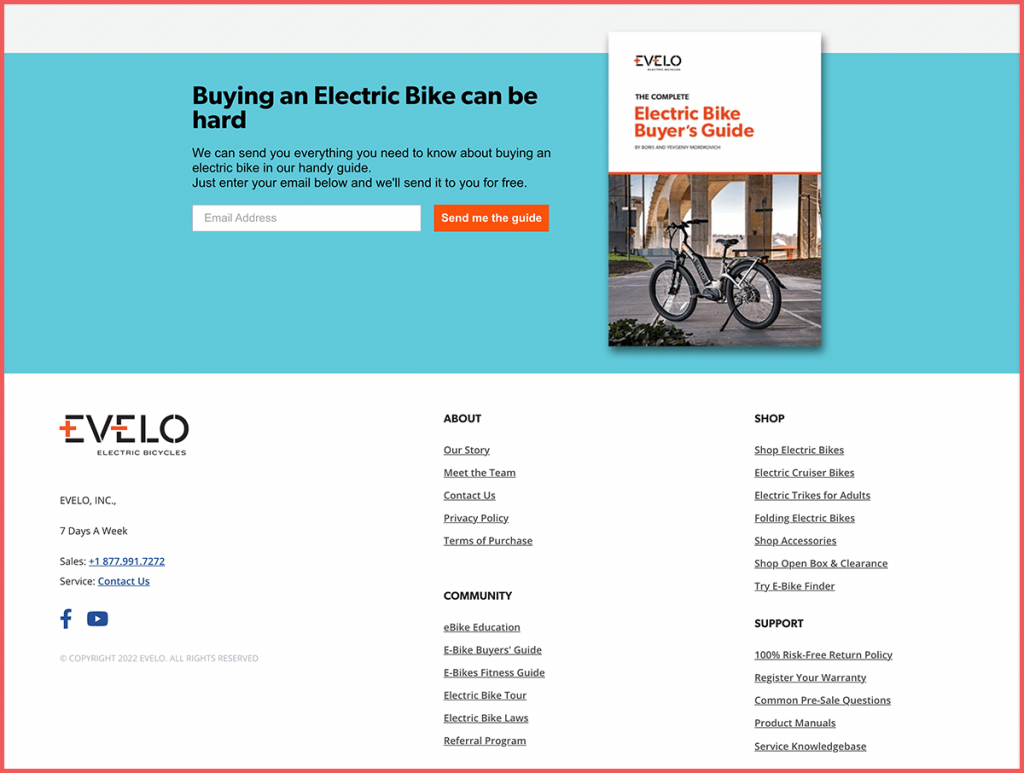1024x773 pixels.
Task: Open Terms of Purchase
Action: tap(488, 540)
